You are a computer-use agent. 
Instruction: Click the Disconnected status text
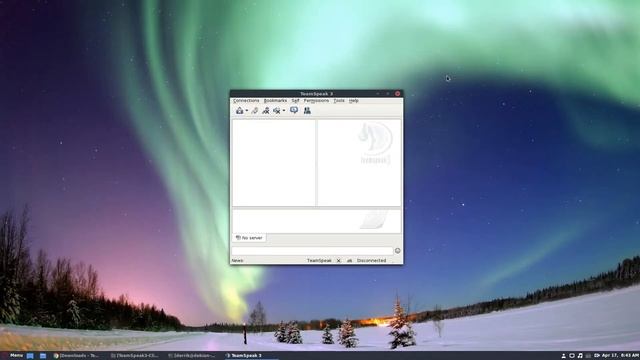[371, 260]
